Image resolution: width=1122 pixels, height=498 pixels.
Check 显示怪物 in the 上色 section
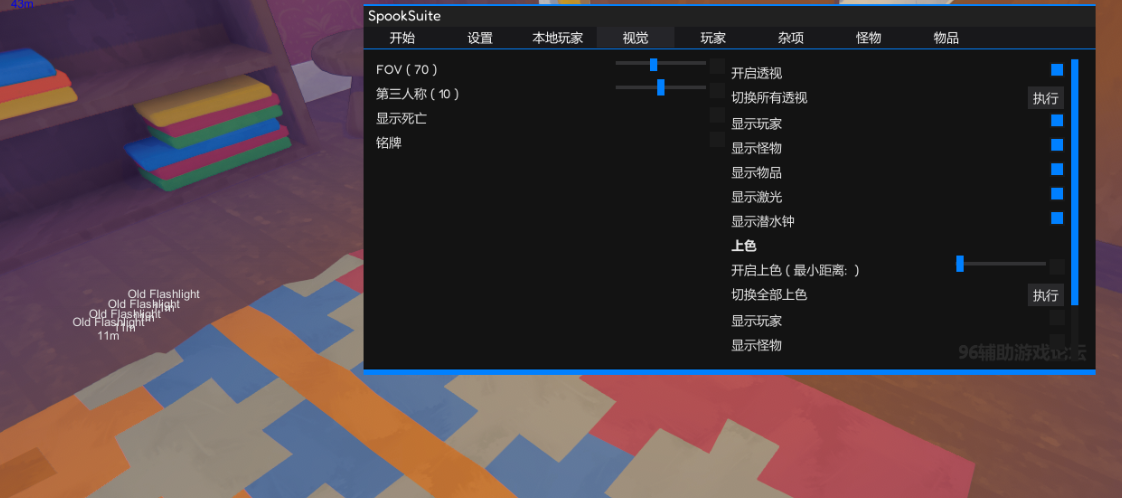click(1057, 342)
